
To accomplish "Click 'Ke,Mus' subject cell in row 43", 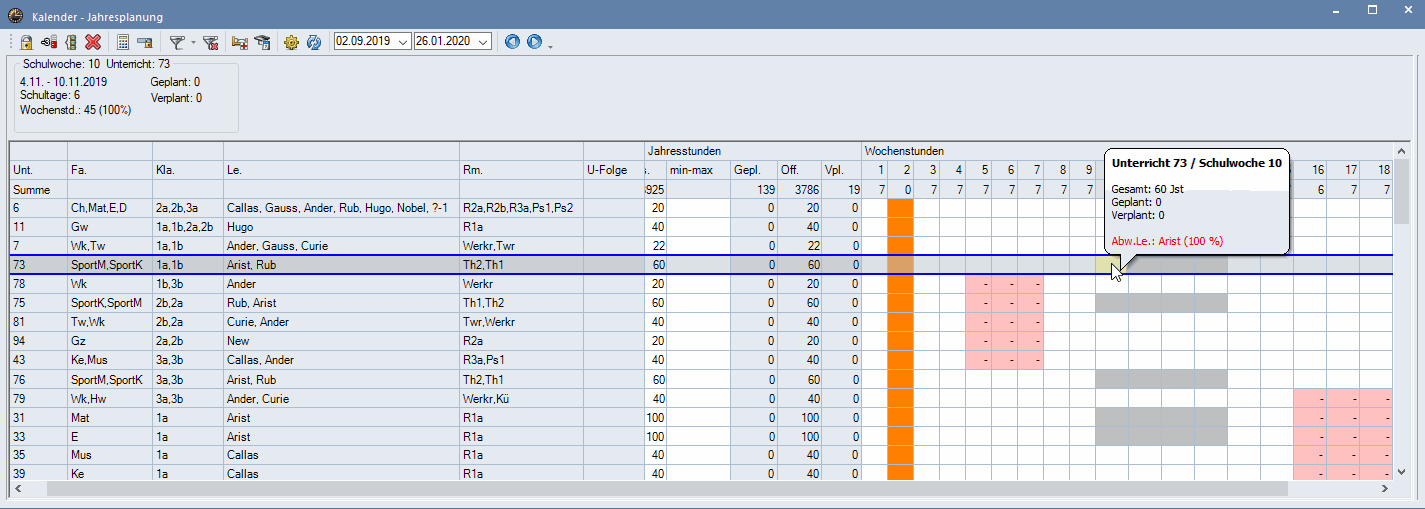I will pyautogui.click(x=109, y=360).
